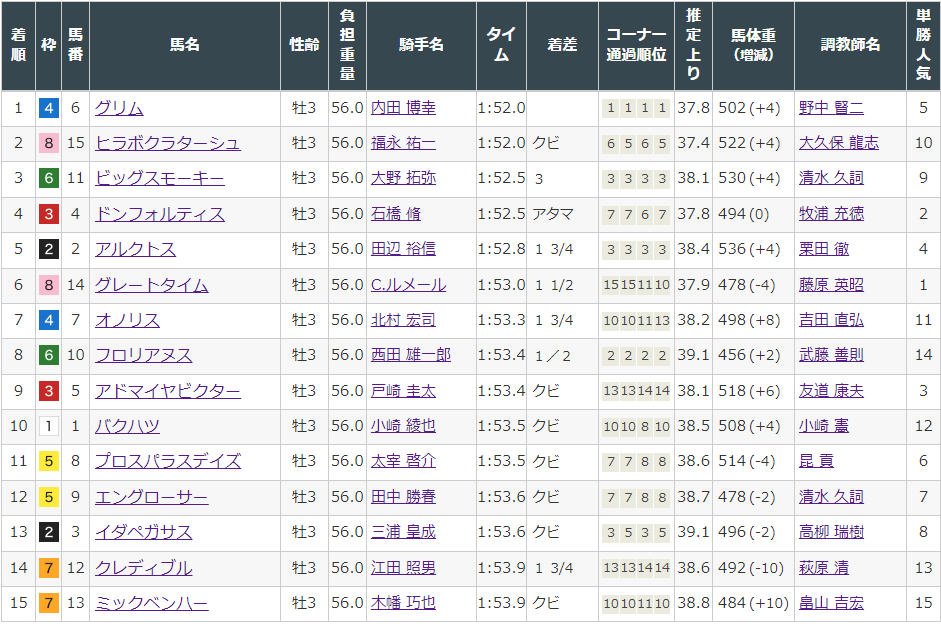Viewport: 941px width, 624px height.
Task: Open horse link ミックベンハー
Action: (x=151, y=603)
